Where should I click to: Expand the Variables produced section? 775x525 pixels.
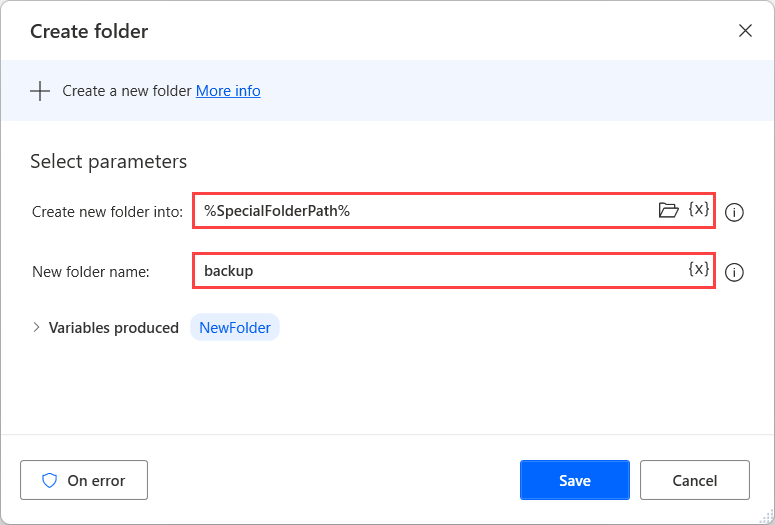click(x=36, y=327)
